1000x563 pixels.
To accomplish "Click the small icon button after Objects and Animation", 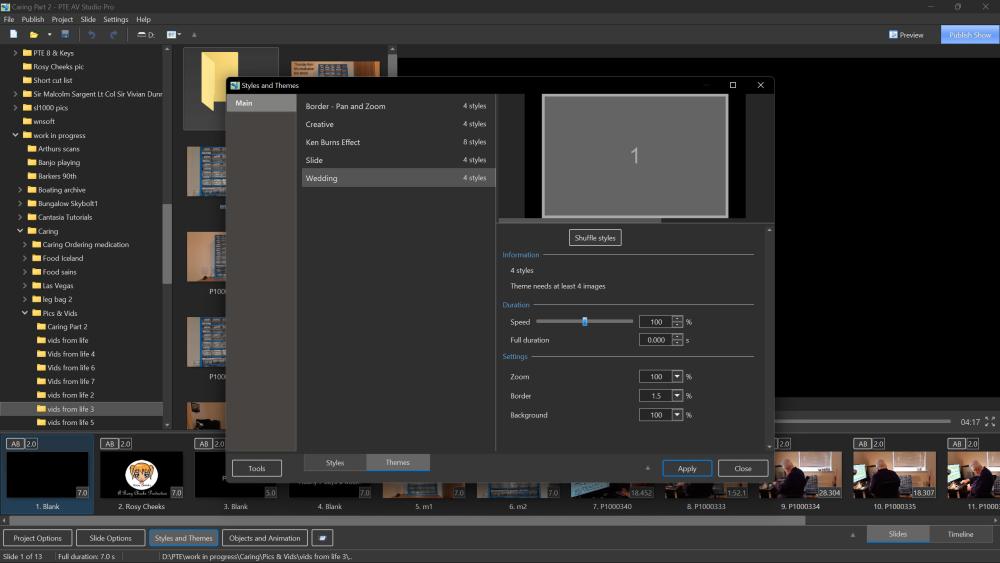I will 323,538.
